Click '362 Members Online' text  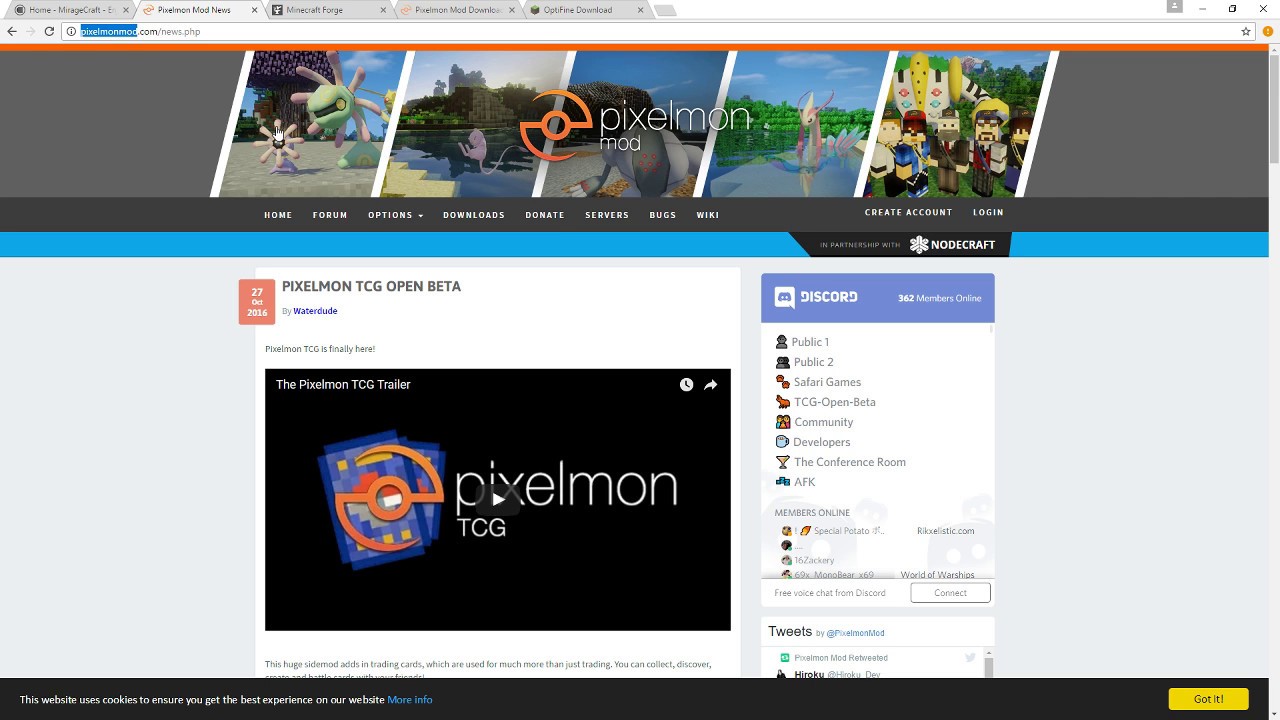[x=939, y=298]
